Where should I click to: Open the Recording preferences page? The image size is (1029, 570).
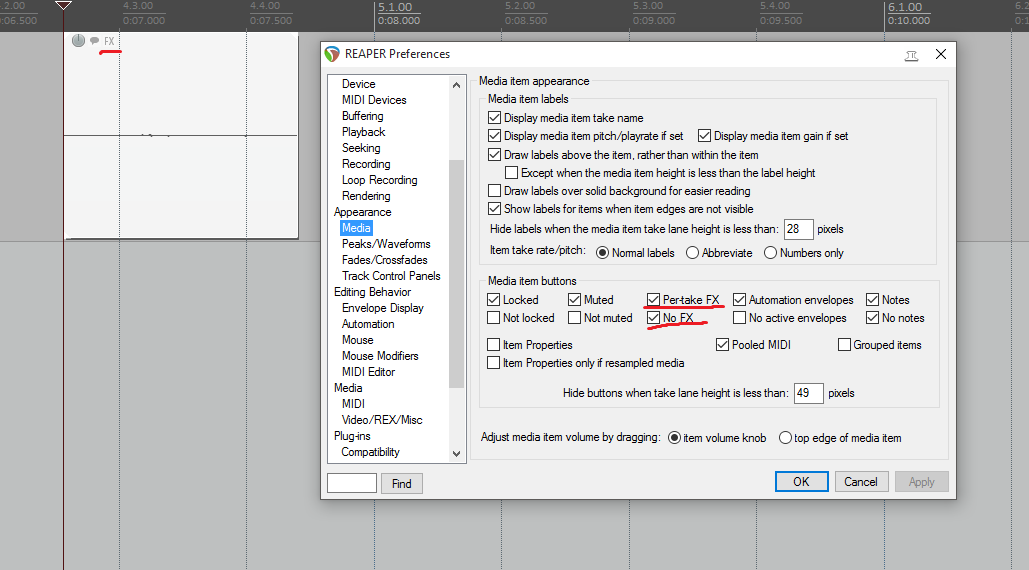(x=366, y=164)
